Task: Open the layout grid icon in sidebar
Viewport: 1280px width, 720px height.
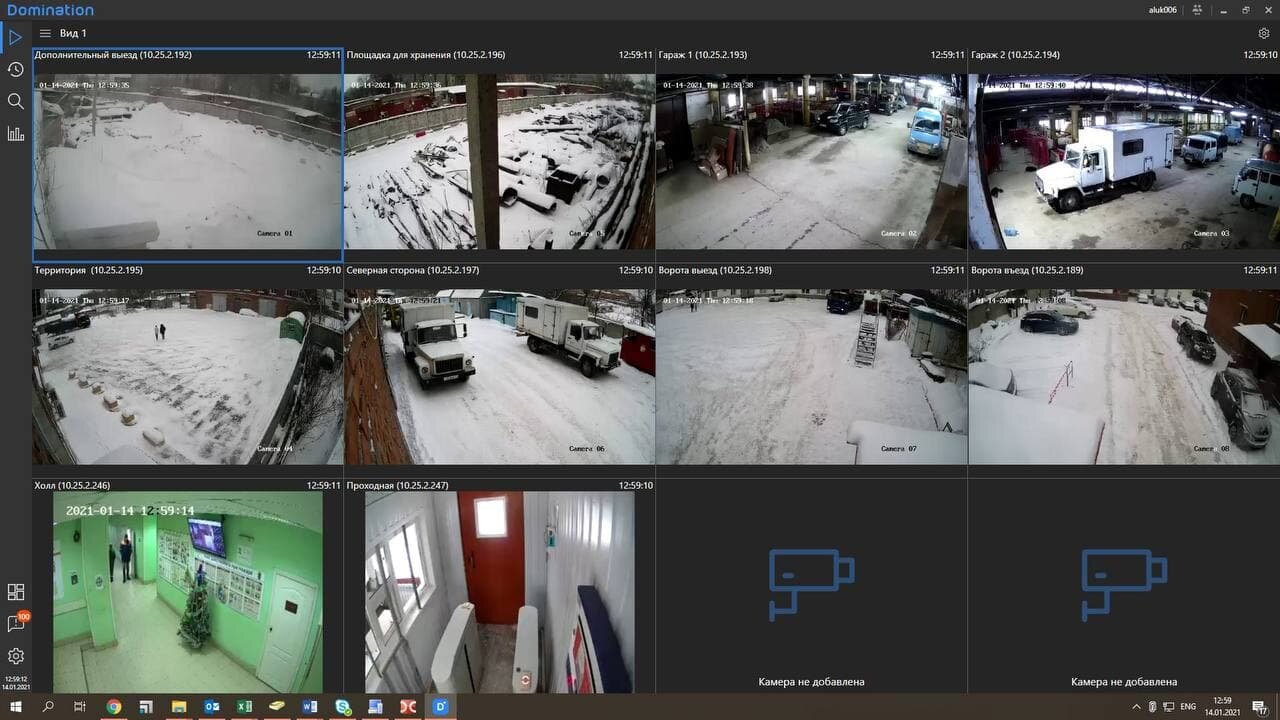Action: click(x=15, y=592)
